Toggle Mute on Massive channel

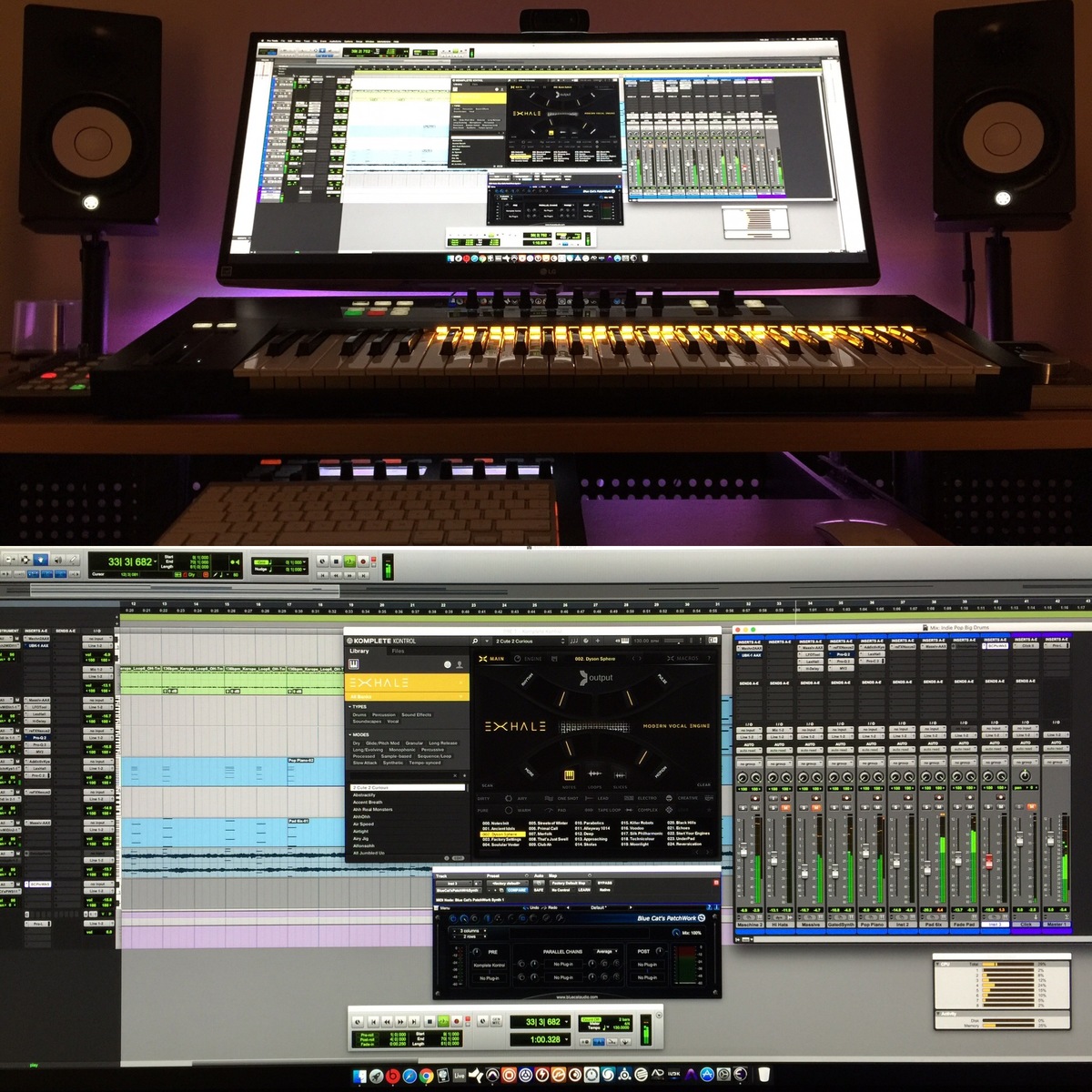[x=816, y=808]
